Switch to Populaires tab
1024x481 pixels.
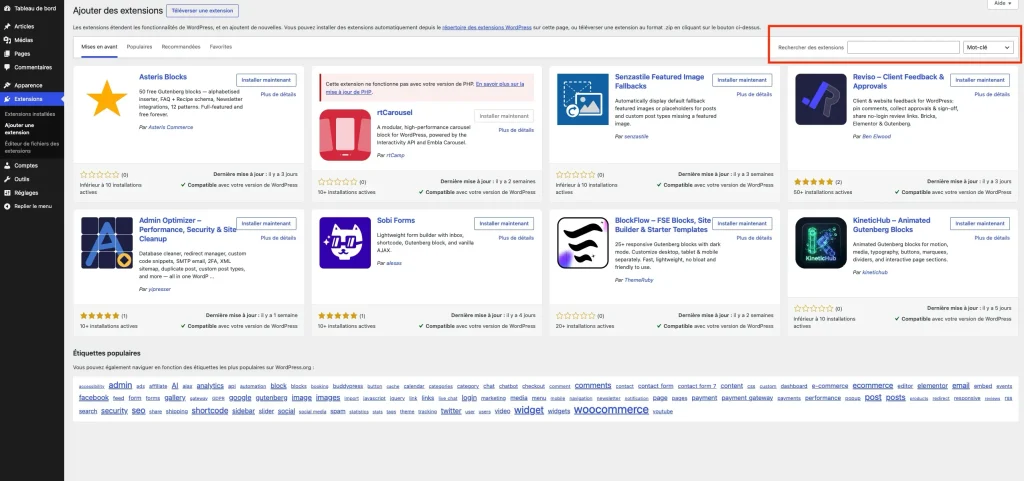tap(140, 47)
